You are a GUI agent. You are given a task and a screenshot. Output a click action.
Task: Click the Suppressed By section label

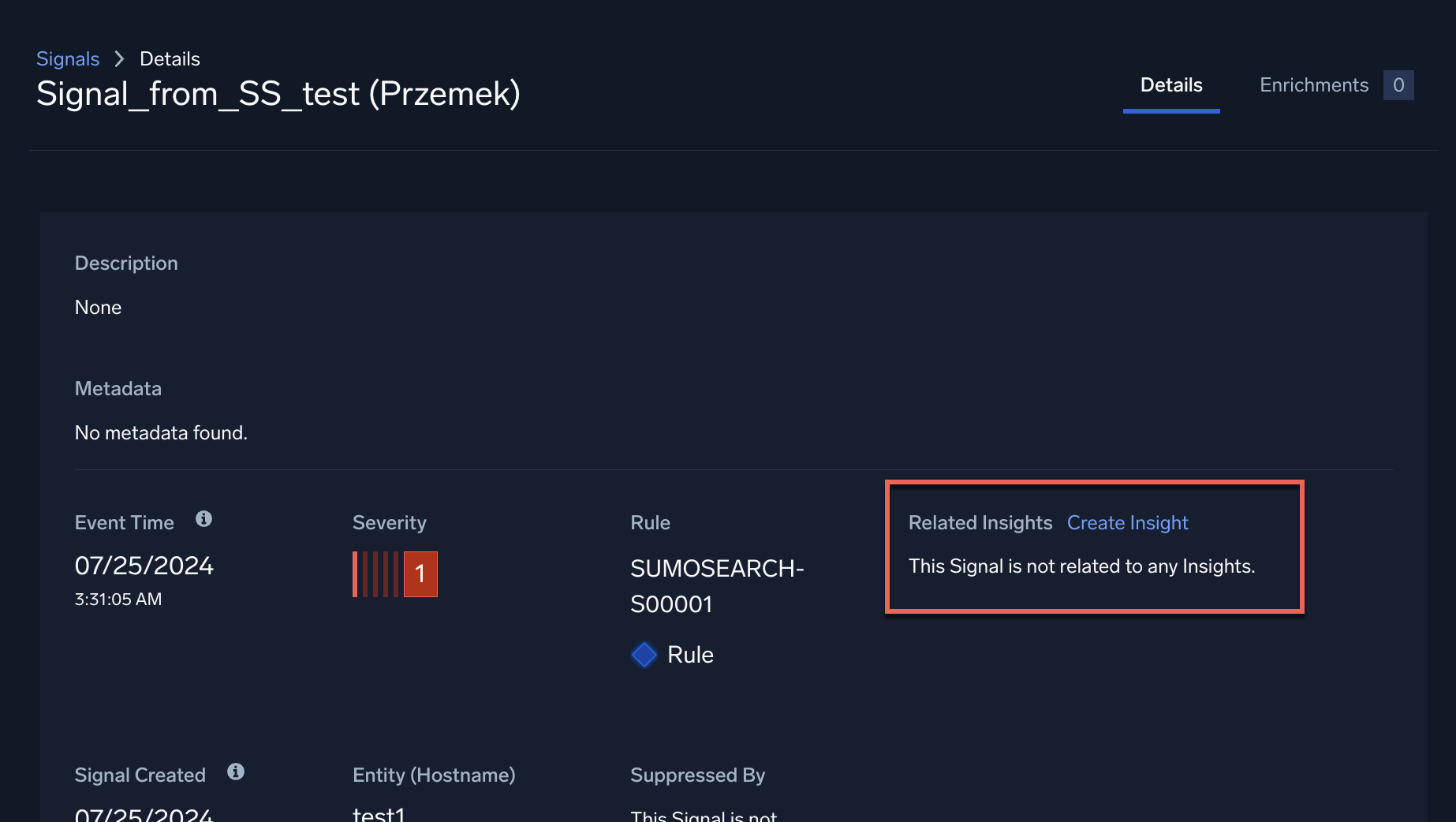[x=697, y=775]
